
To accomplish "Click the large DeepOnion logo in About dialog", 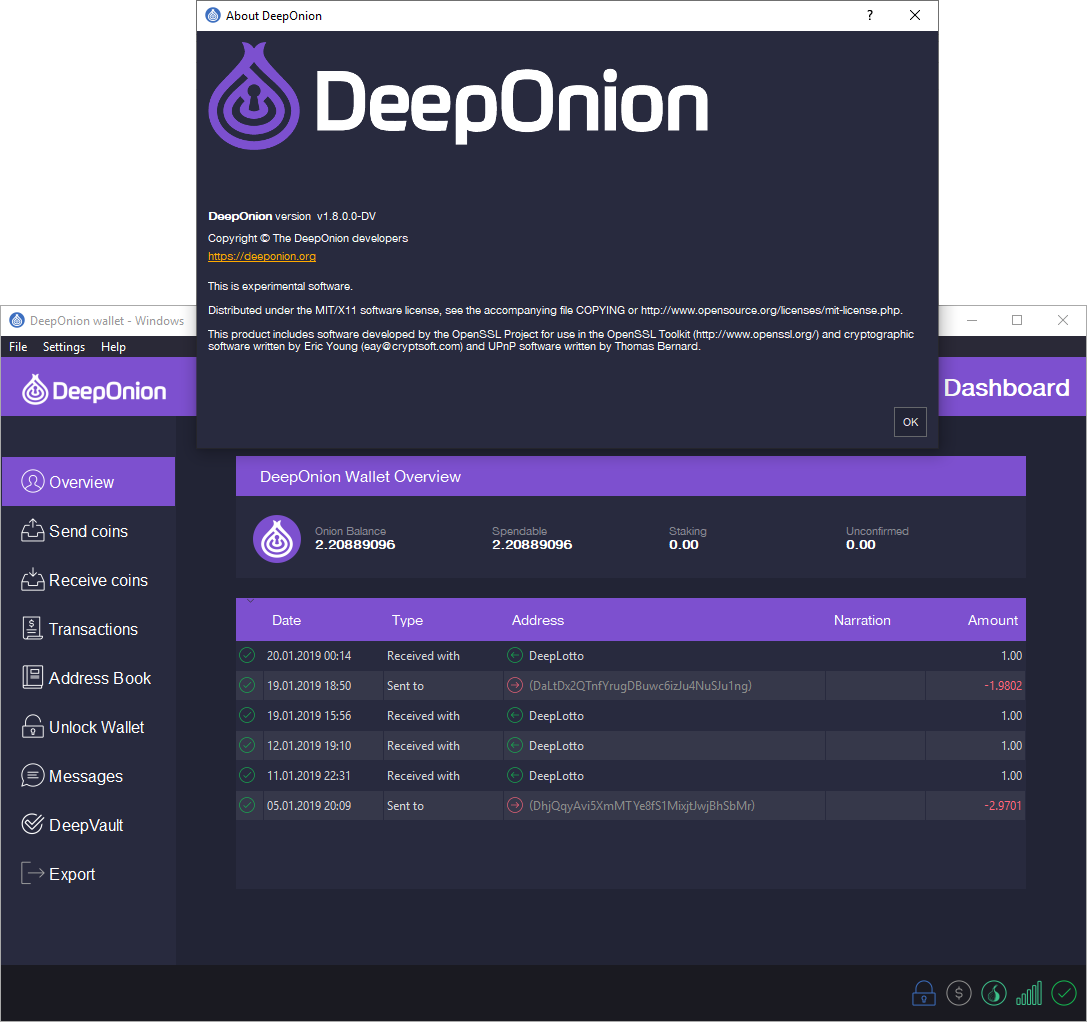I will click(x=458, y=96).
